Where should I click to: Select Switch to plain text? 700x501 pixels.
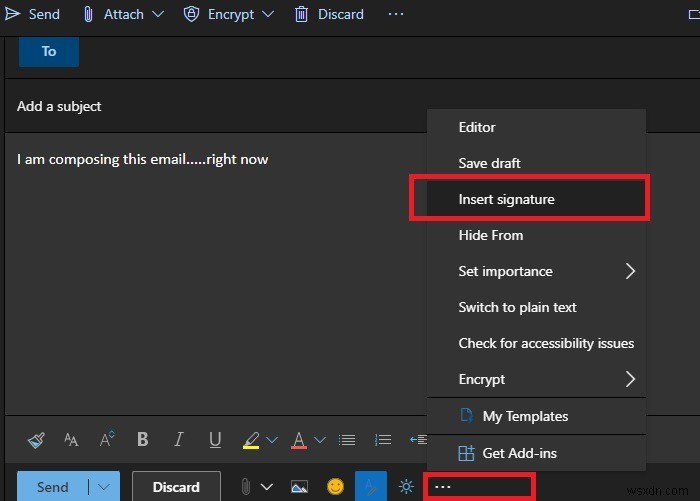point(536,307)
